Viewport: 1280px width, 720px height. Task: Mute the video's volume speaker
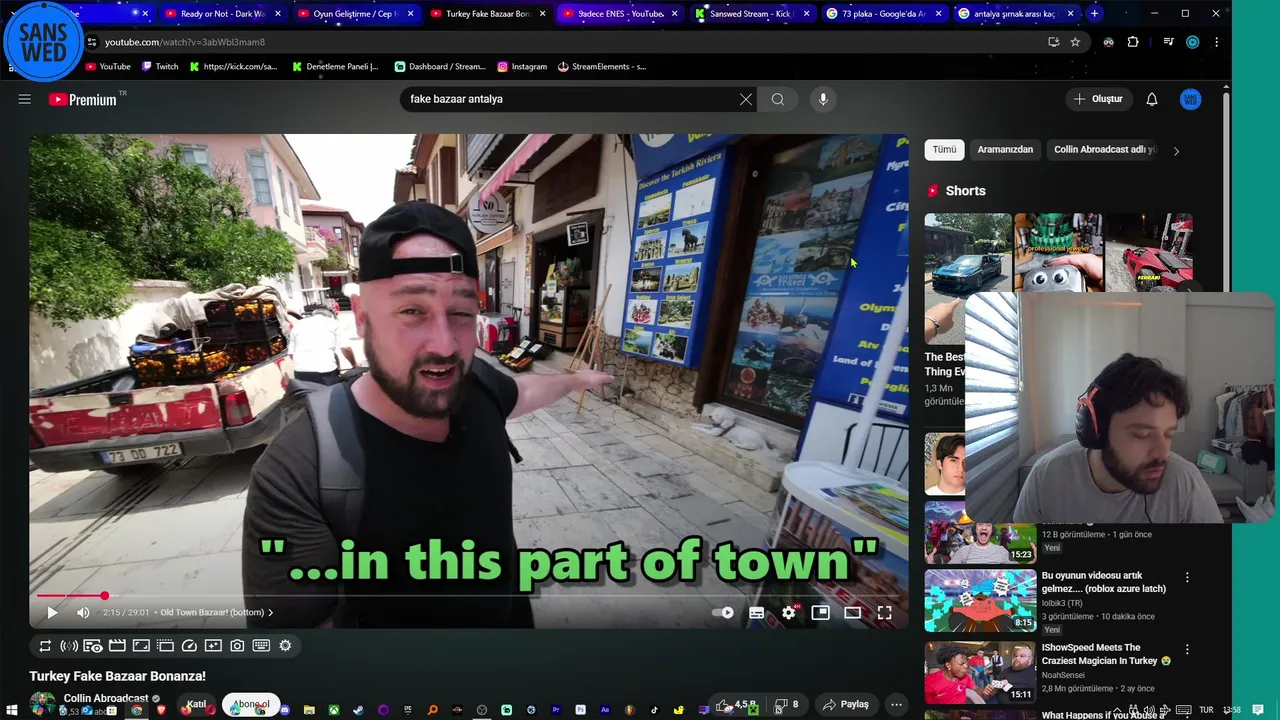pos(83,613)
